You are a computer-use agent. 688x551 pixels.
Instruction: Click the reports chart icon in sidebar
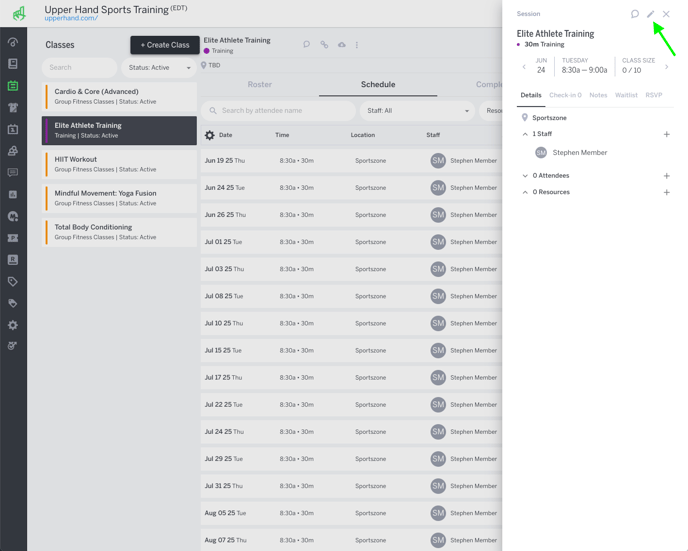(13, 194)
